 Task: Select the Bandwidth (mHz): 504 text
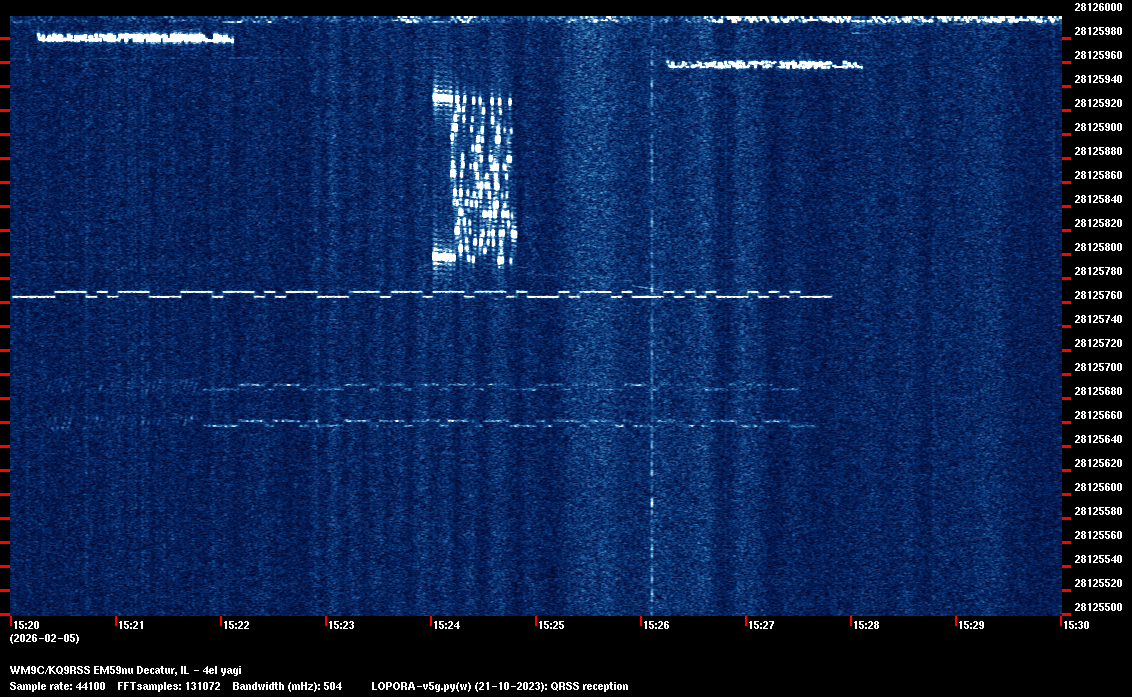click(288, 686)
